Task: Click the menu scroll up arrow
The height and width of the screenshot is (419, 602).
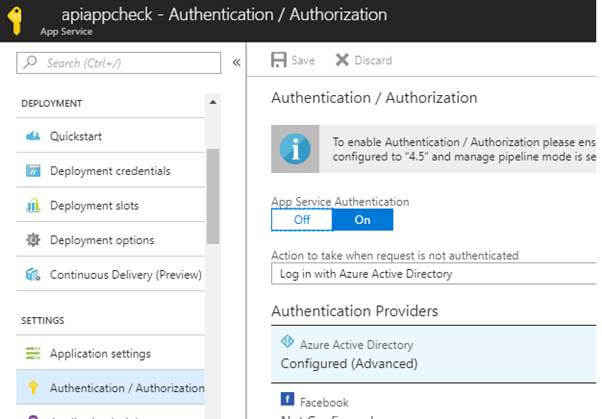Action: (x=213, y=102)
